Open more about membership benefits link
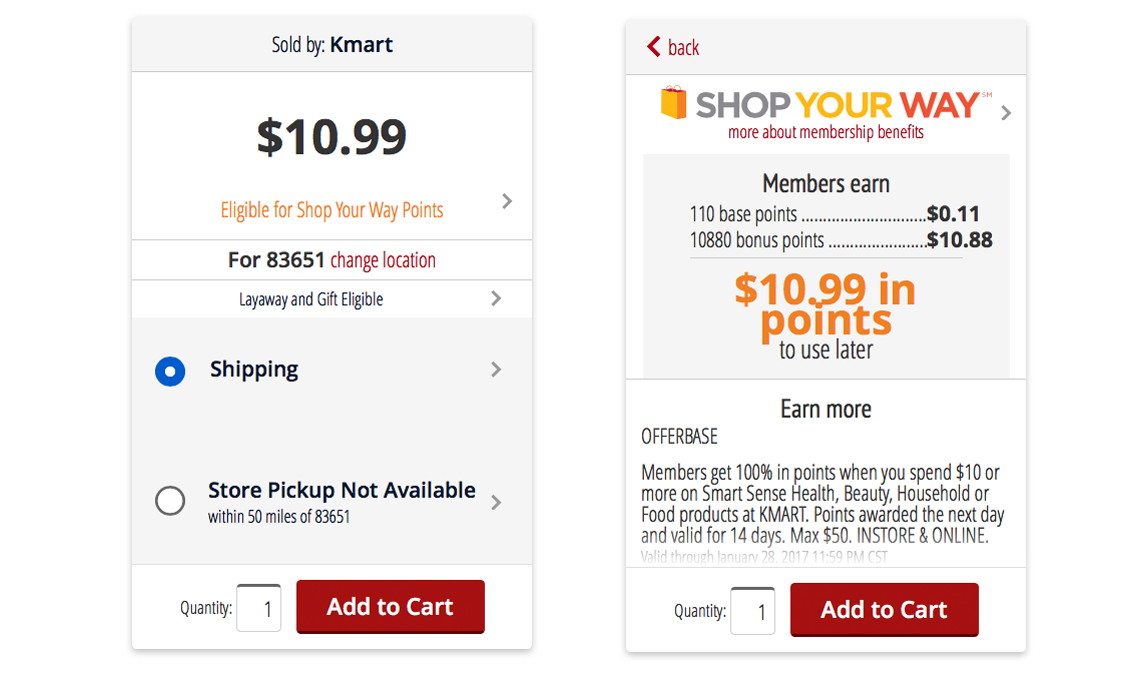The width and height of the screenshot is (1140, 674). tap(826, 132)
